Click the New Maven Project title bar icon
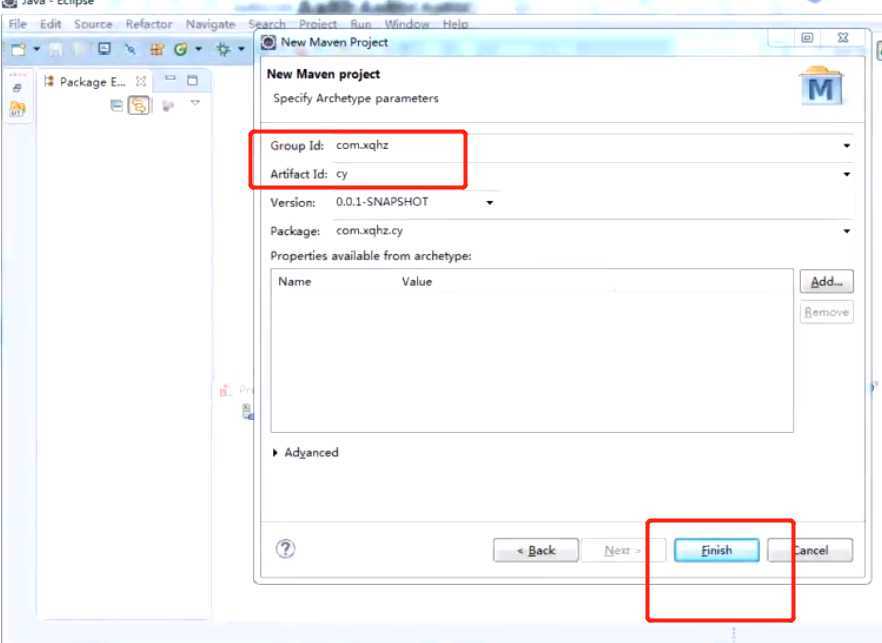 point(268,42)
